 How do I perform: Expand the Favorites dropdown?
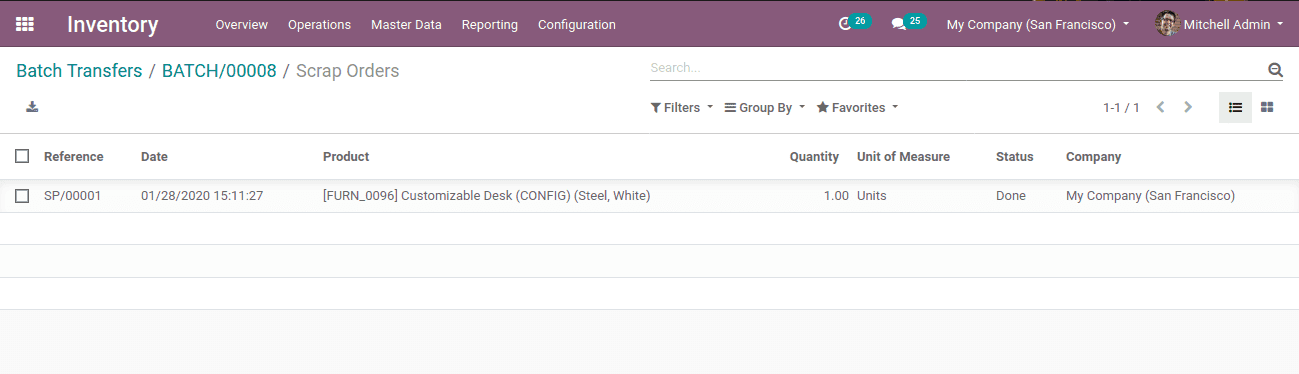(858, 107)
